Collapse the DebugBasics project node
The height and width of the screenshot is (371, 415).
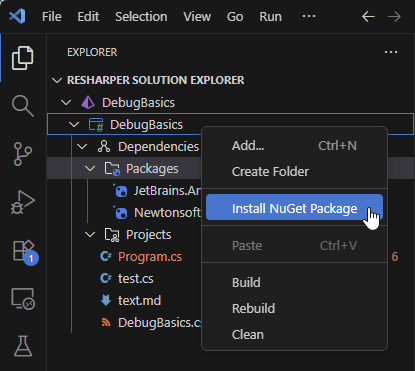point(74,125)
